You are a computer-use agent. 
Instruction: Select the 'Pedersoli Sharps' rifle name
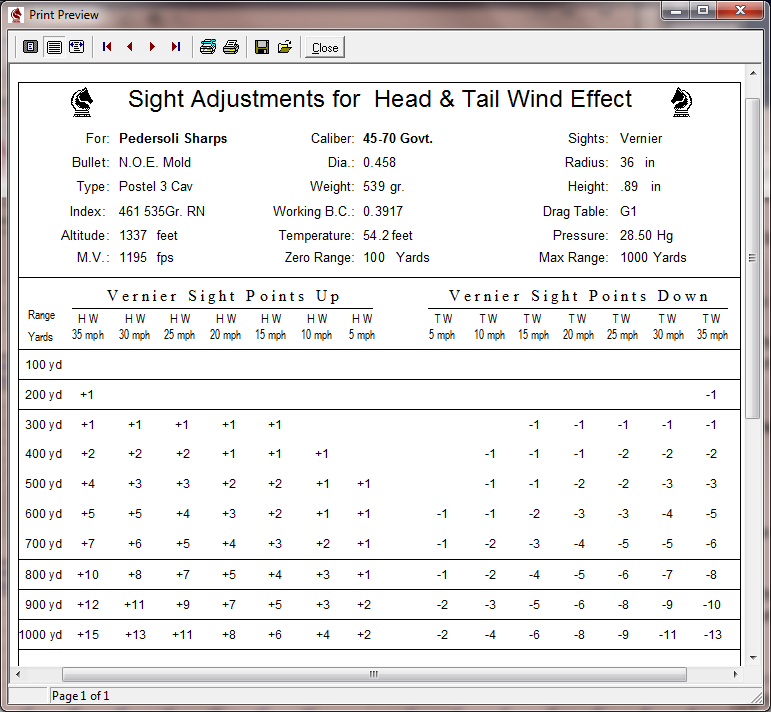point(173,139)
